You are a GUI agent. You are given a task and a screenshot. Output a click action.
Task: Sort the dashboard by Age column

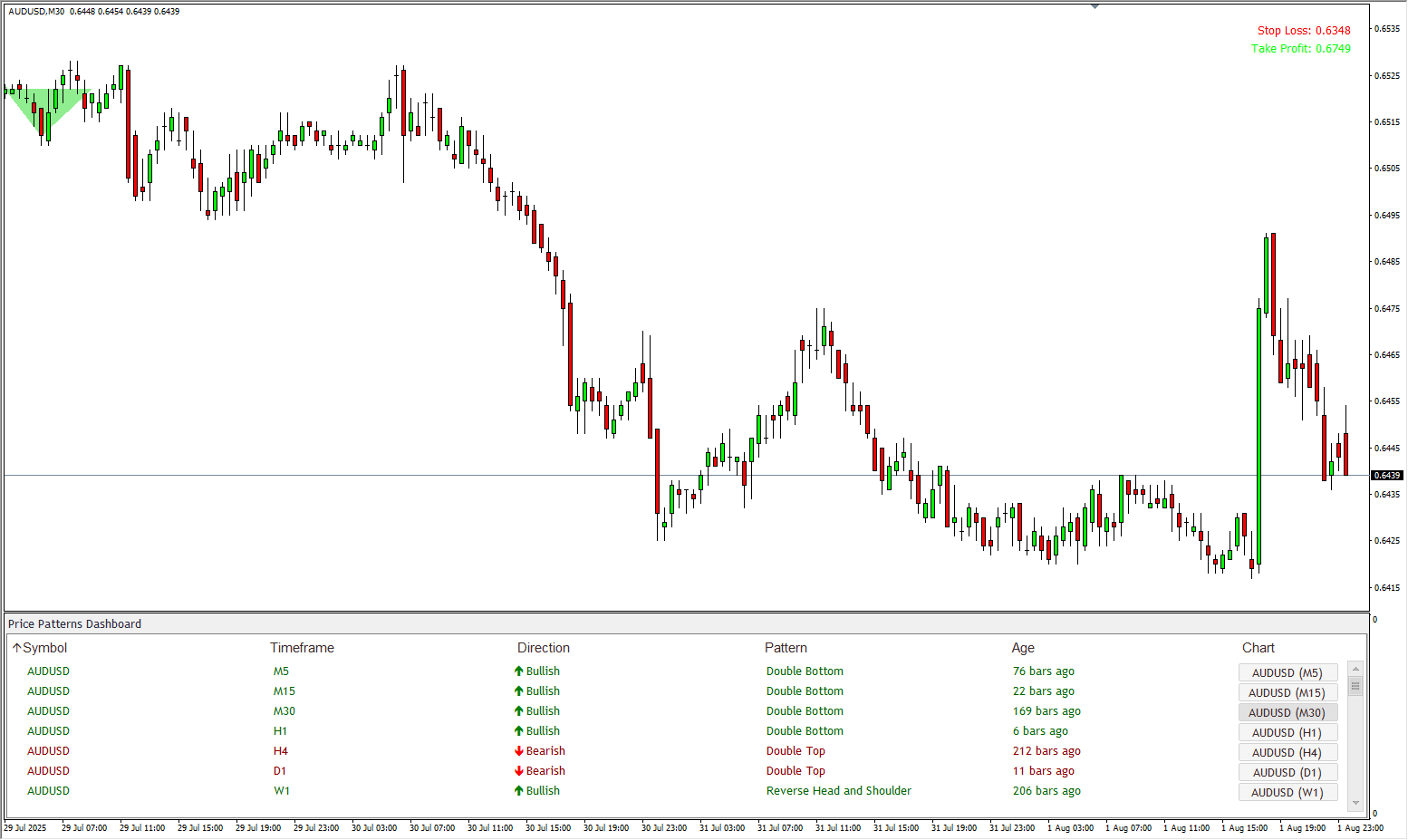tap(1023, 648)
